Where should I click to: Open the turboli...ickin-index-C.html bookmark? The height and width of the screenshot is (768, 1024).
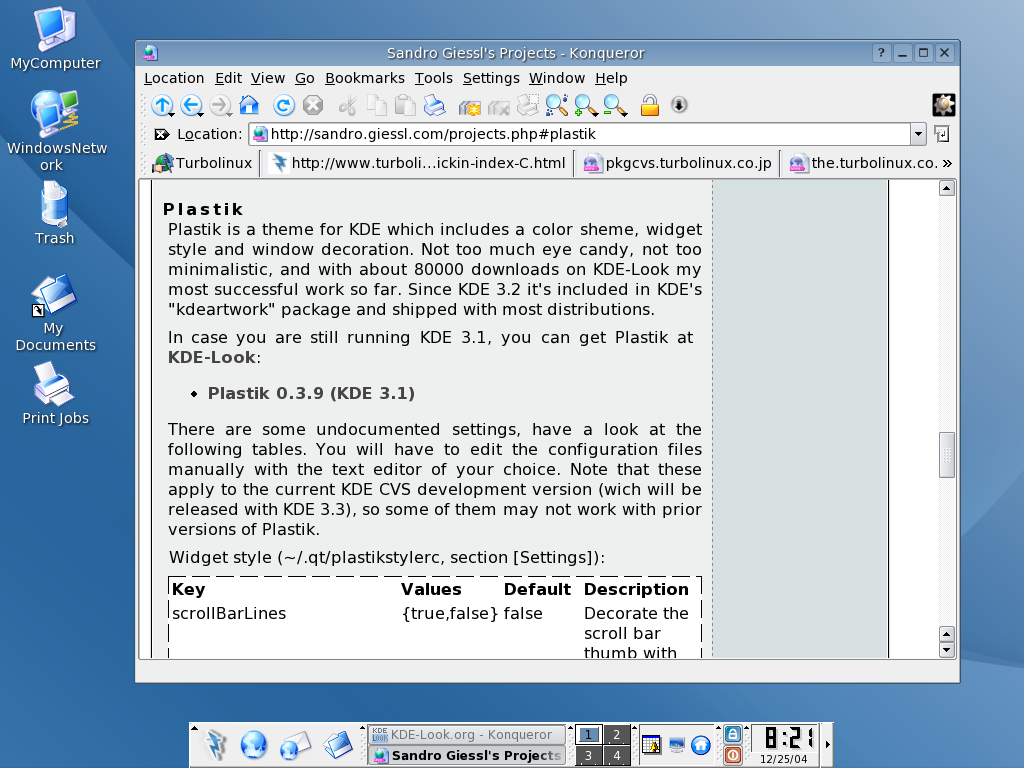(419, 163)
